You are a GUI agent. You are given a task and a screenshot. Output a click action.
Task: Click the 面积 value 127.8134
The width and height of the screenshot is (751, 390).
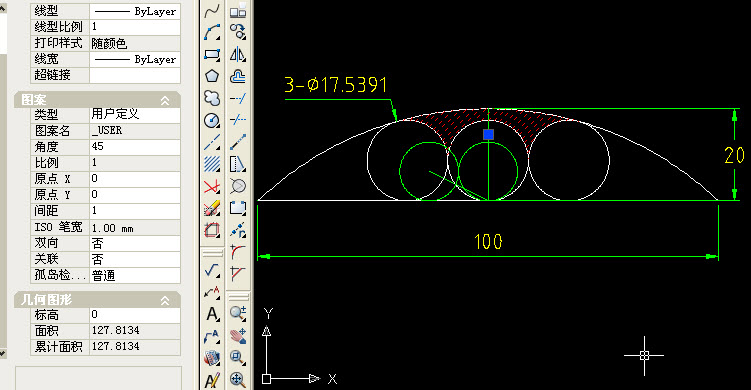click(135, 330)
